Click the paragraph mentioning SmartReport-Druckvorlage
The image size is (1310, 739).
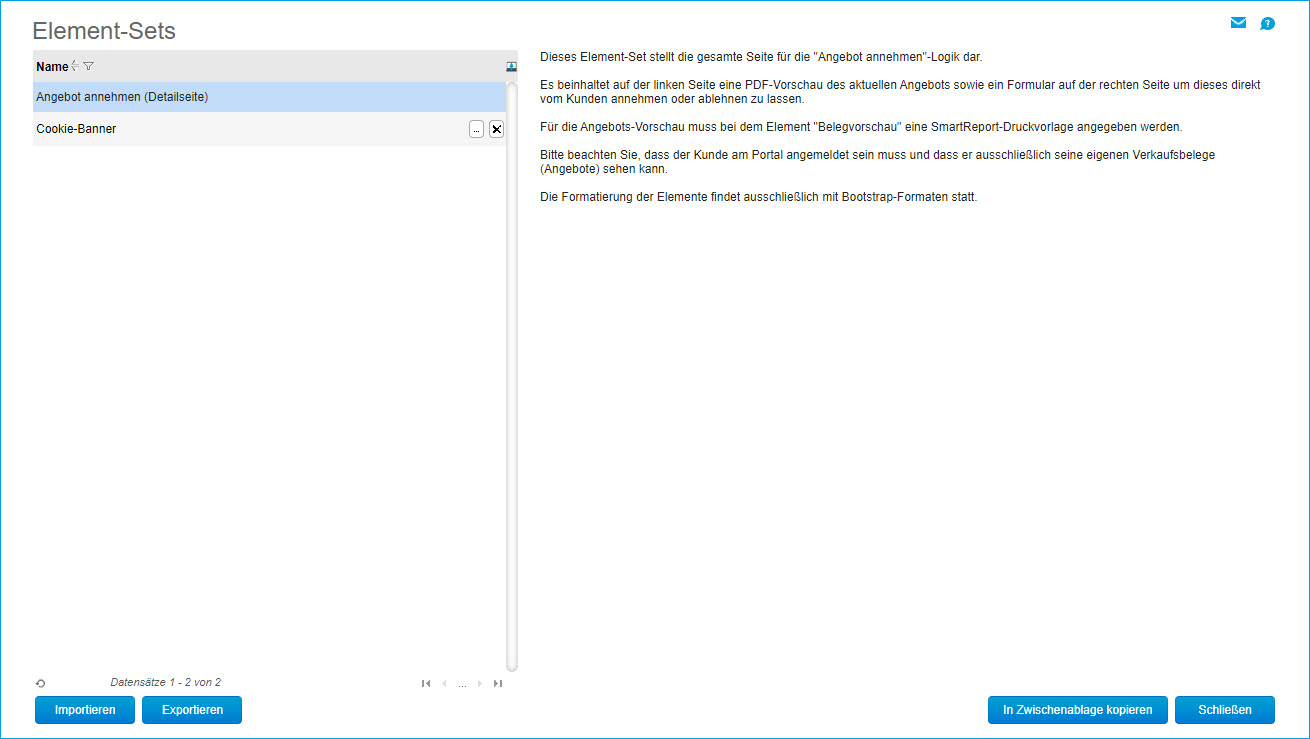click(861, 127)
